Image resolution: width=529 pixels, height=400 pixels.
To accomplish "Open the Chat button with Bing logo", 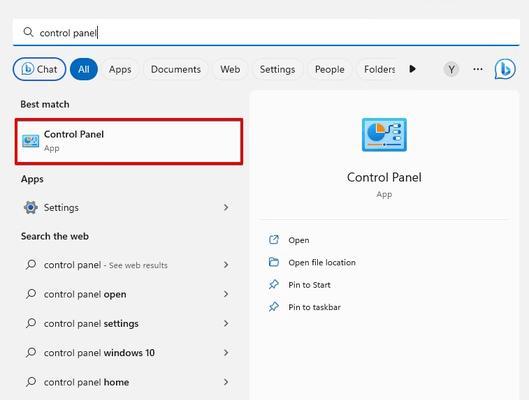I will coord(39,69).
